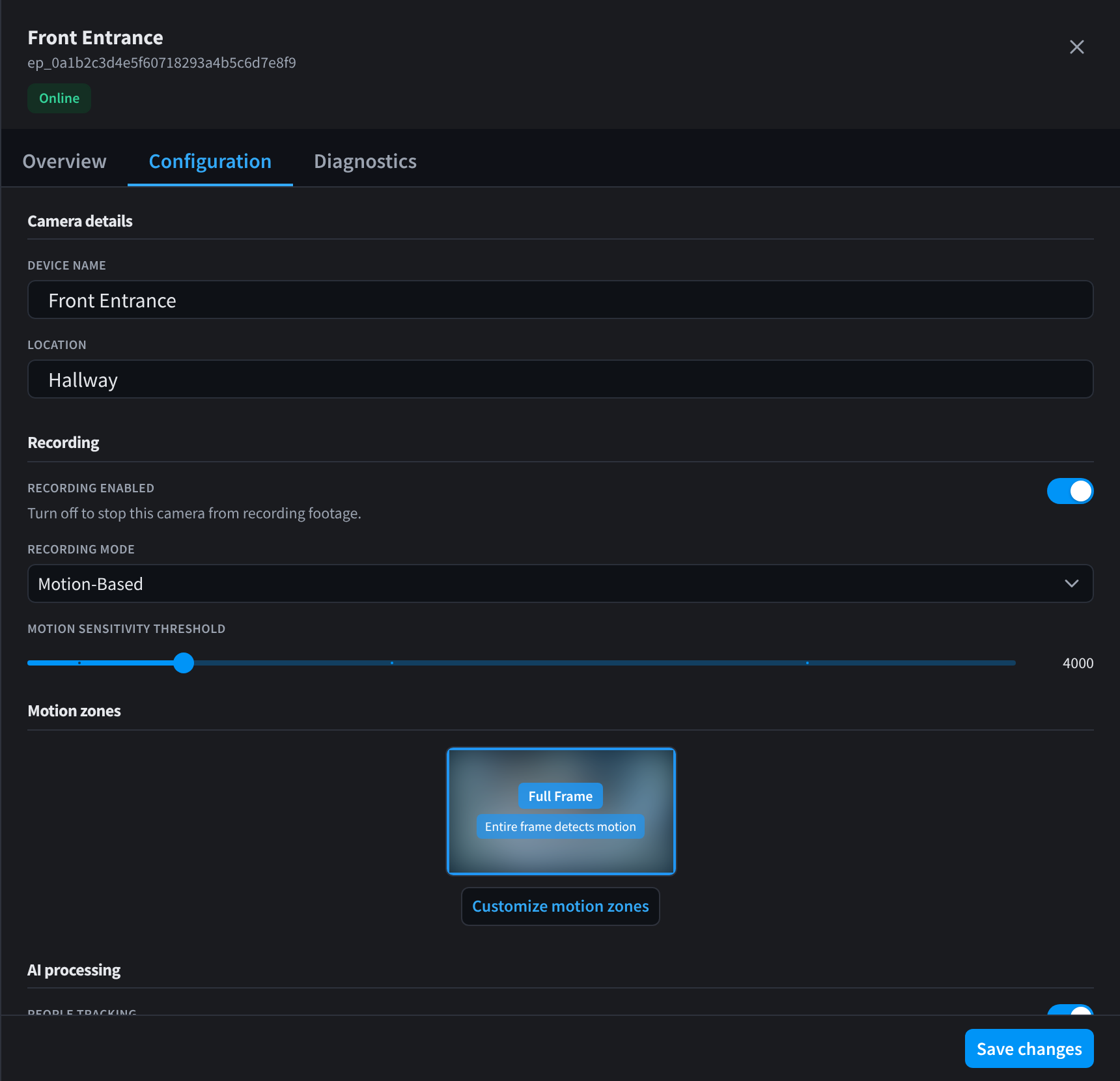Click the Recording Mode chevron arrow
The height and width of the screenshot is (1081, 1120).
click(x=1071, y=583)
